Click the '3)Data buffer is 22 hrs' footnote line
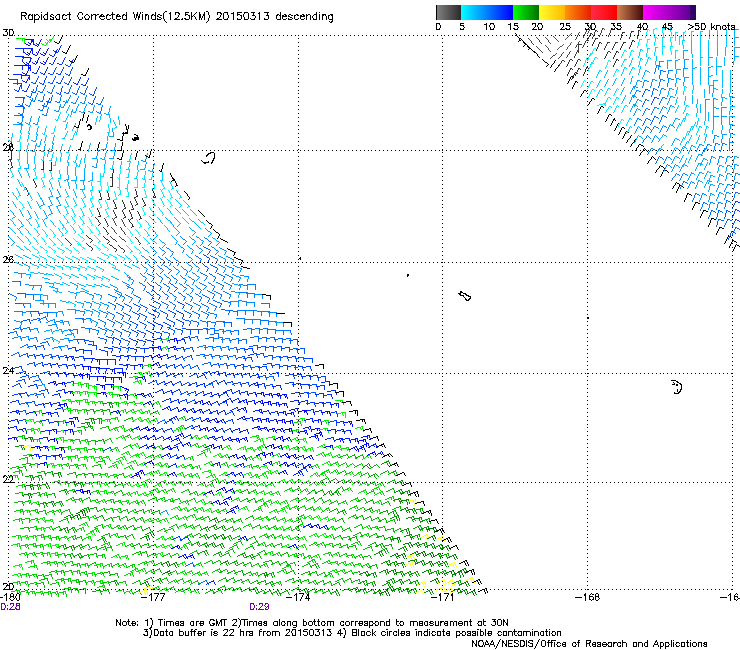This screenshot has height=650, width=740. [x=352, y=633]
